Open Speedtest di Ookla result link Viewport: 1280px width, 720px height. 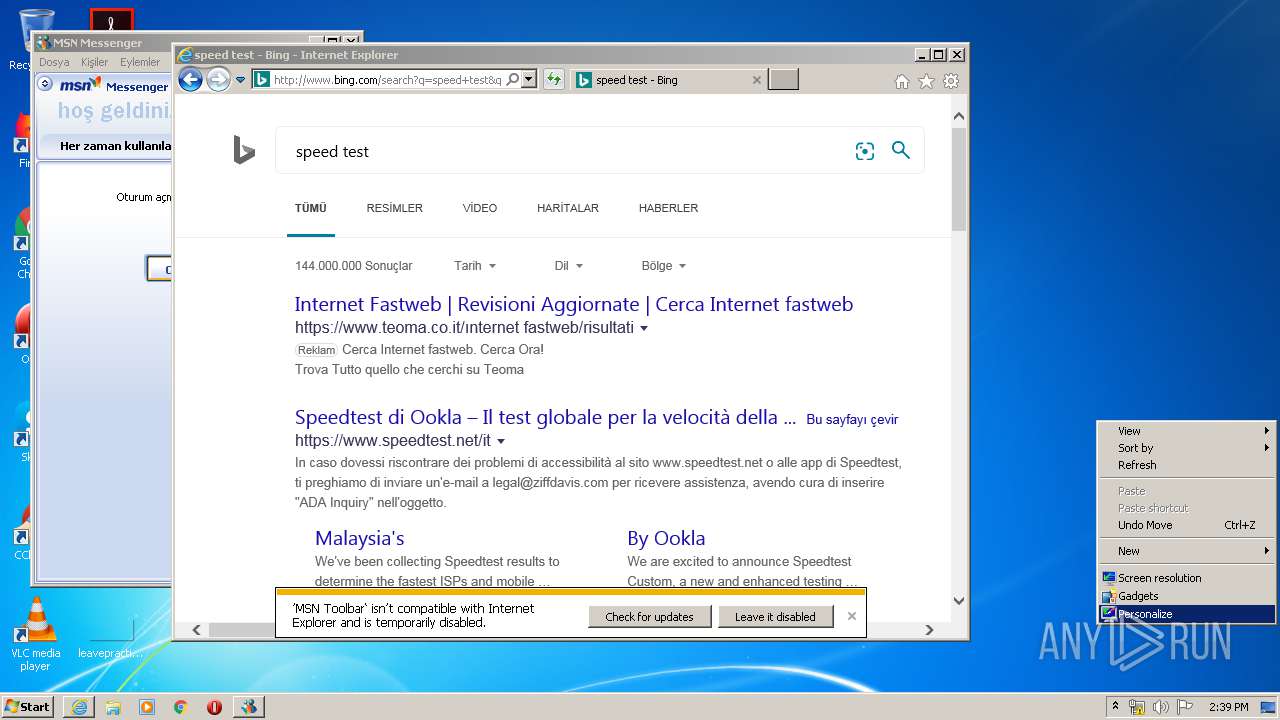click(x=545, y=417)
